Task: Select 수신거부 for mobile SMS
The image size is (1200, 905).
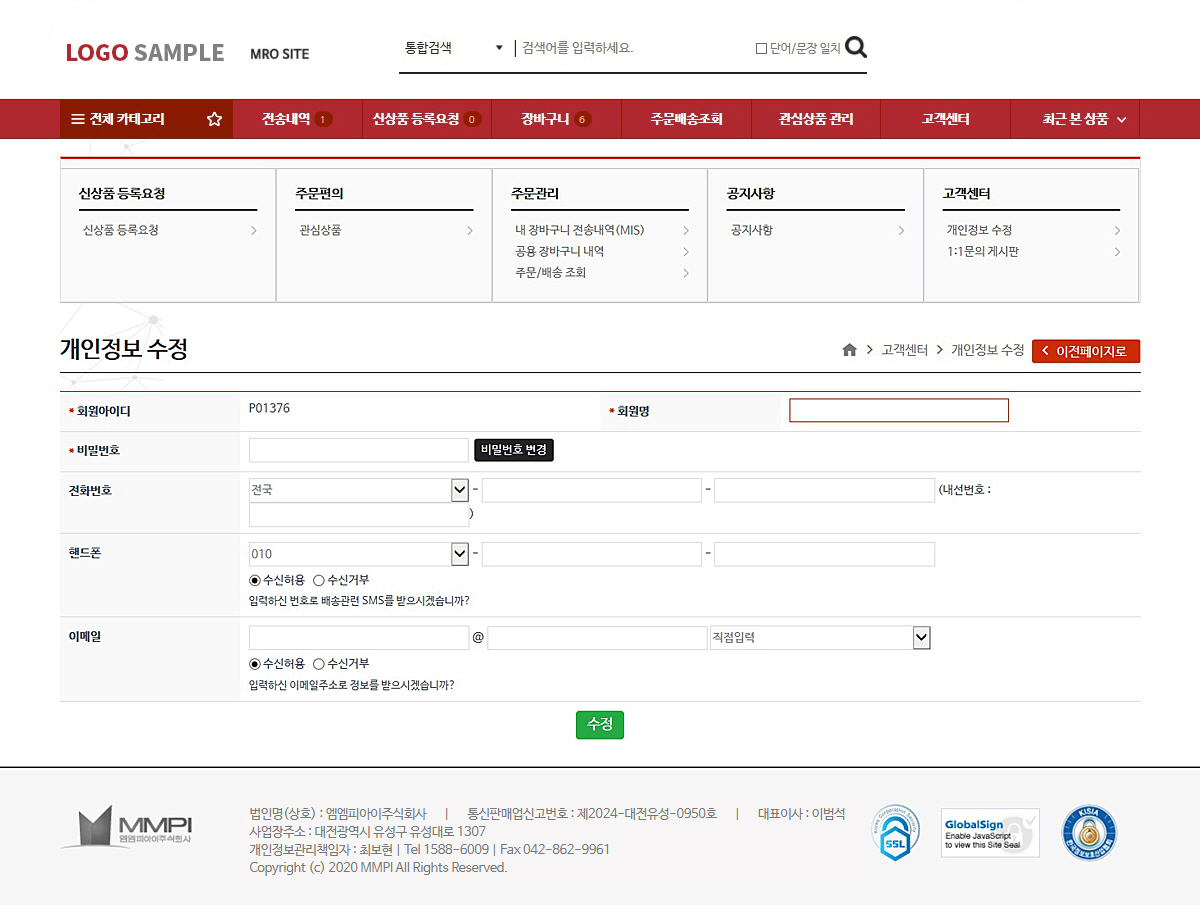Action: click(x=319, y=580)
